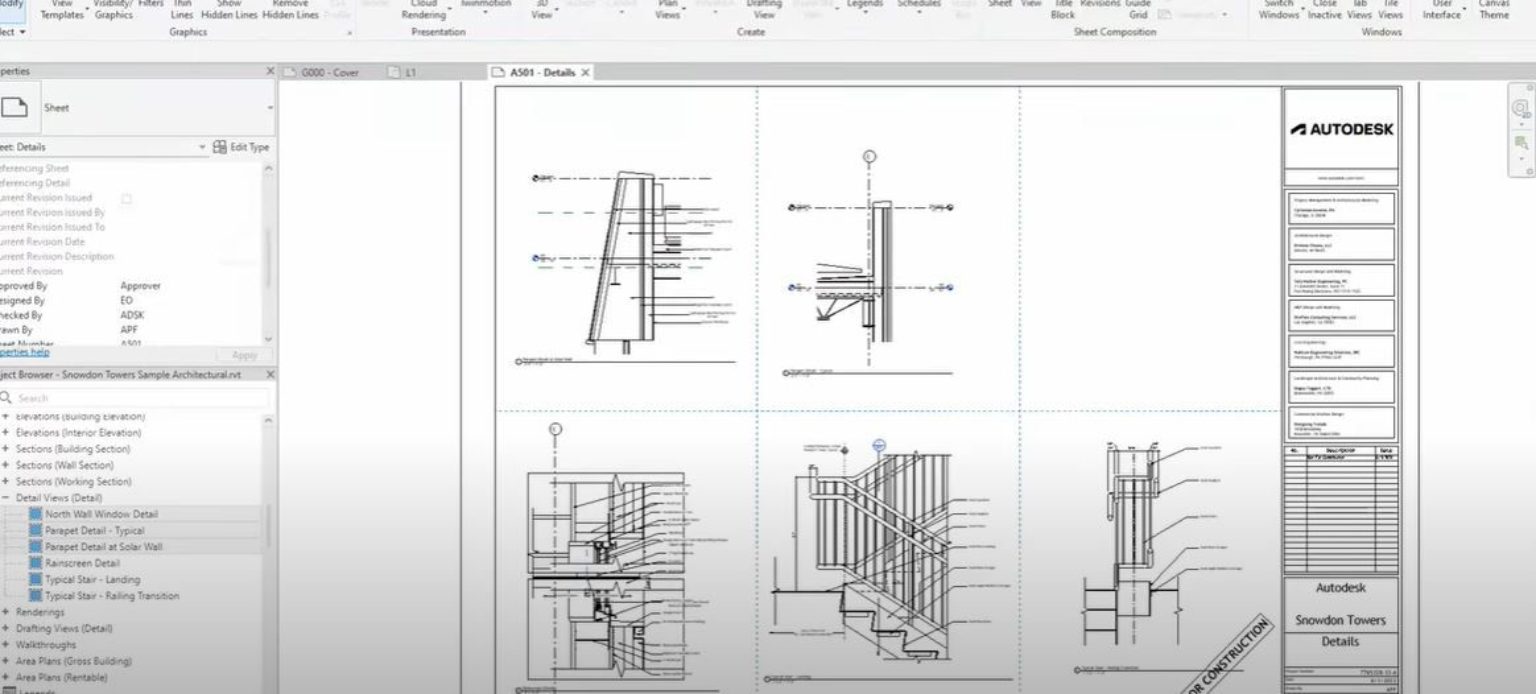Screen dimensions: 1536x694
Task: Create a default 3D View
Action: click(x=541, y=10)
